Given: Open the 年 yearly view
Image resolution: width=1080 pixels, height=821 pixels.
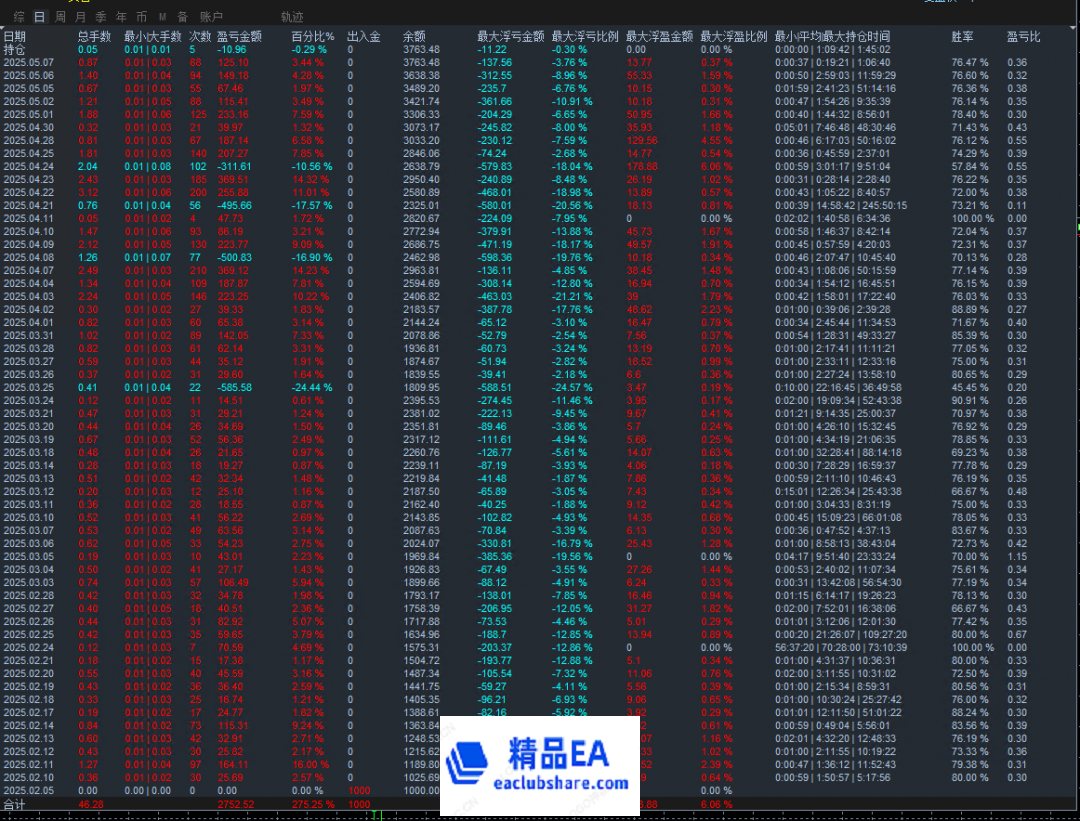Looking at the screenshot, I should click(x=120, y=16).
